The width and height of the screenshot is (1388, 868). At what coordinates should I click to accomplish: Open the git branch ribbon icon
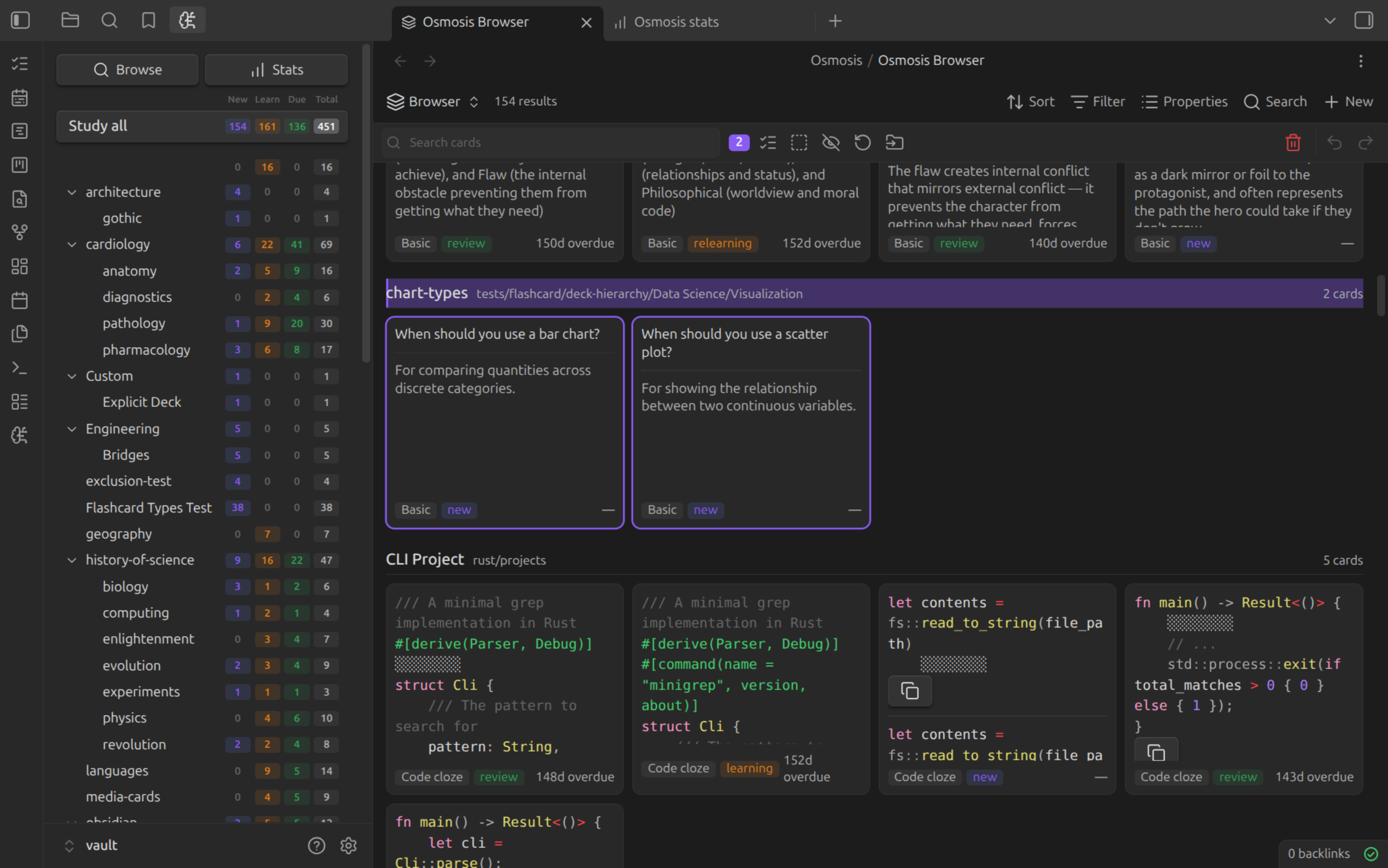[20, 233]
